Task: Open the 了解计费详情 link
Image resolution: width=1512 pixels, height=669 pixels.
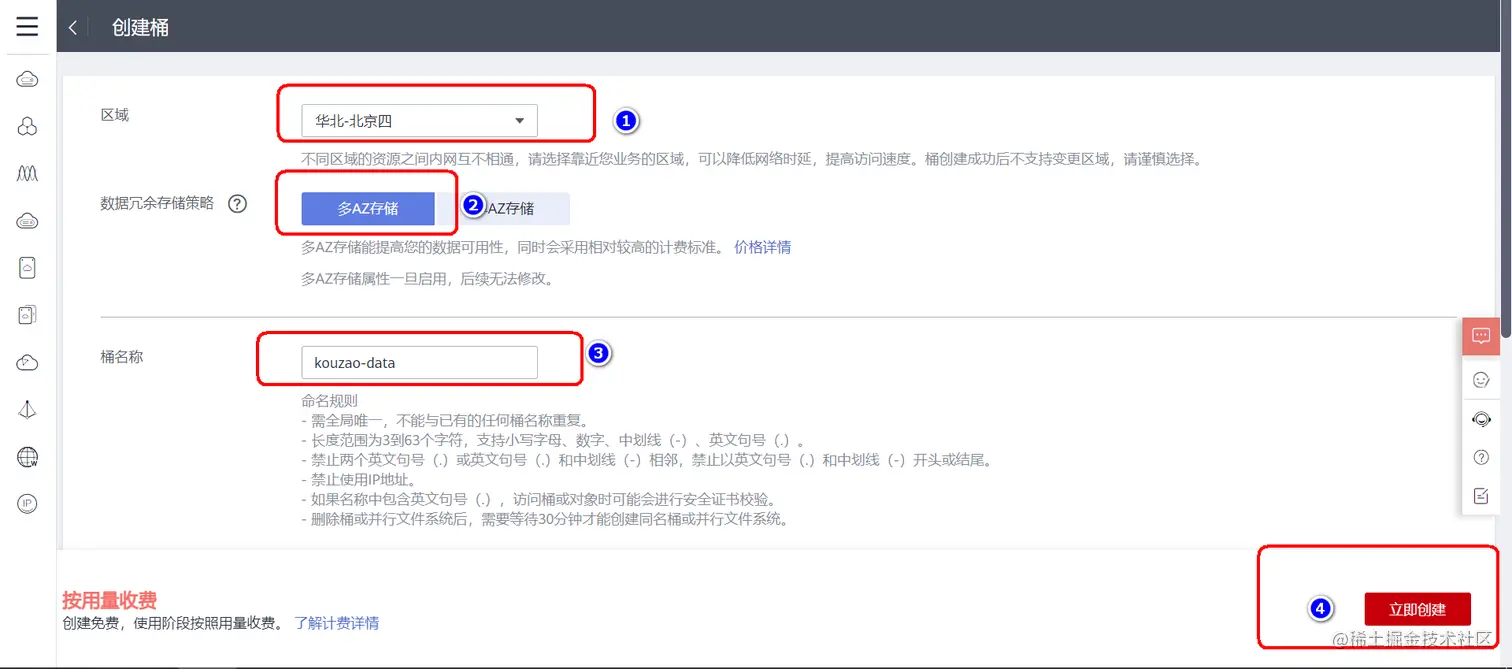Action: tap(337, 623)
